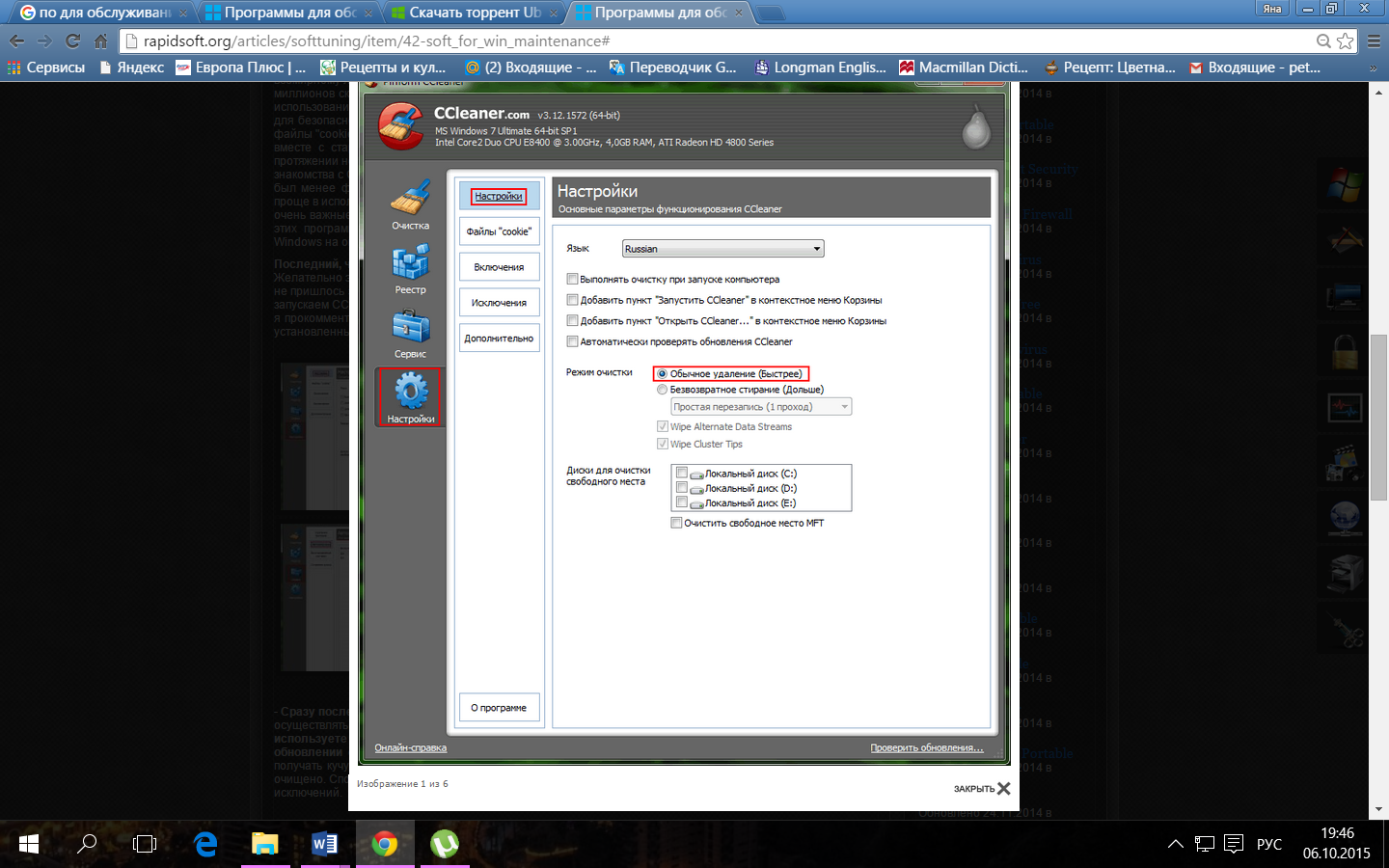
Task: Open taskbar search magnifier
Action: pyautogui.click(x=87, y=844)
